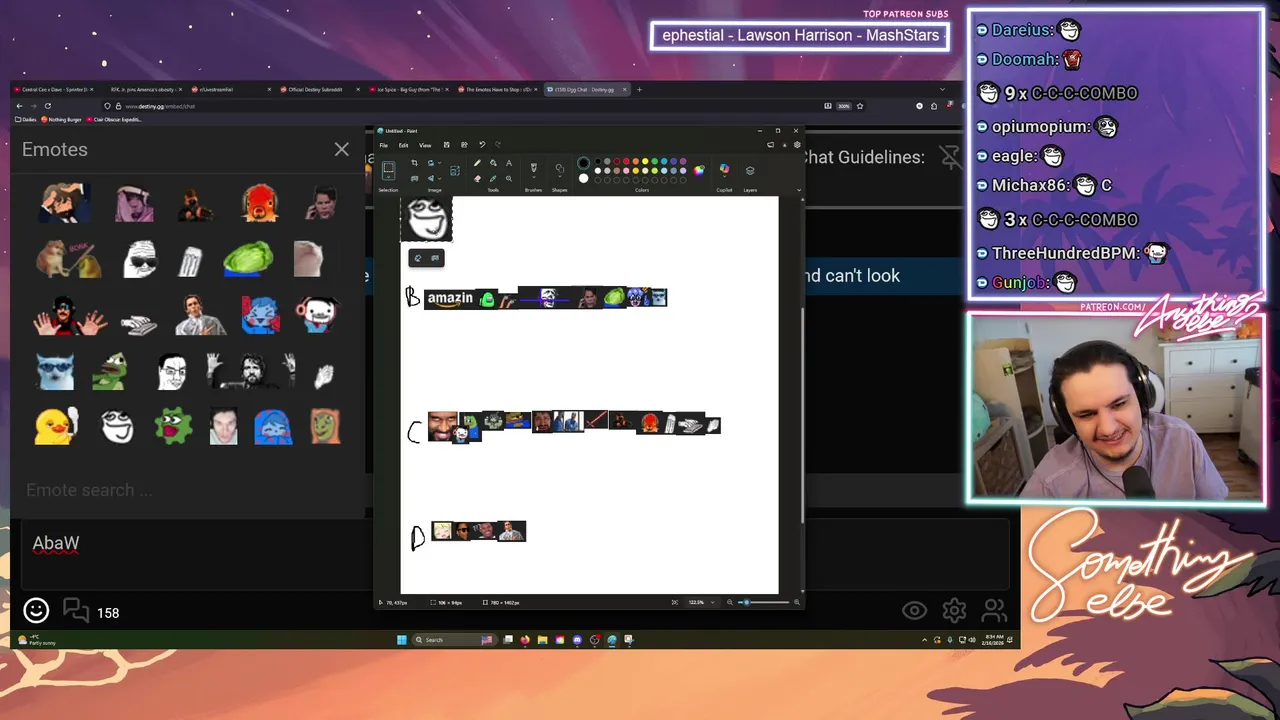
Task: Pick the orange fish emote
Action: point(260,203)
